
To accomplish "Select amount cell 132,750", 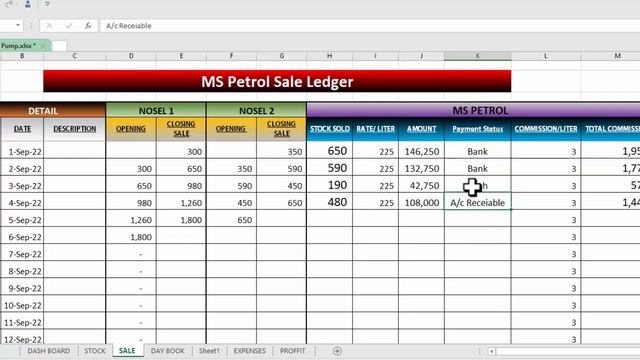I will [422, 168].
